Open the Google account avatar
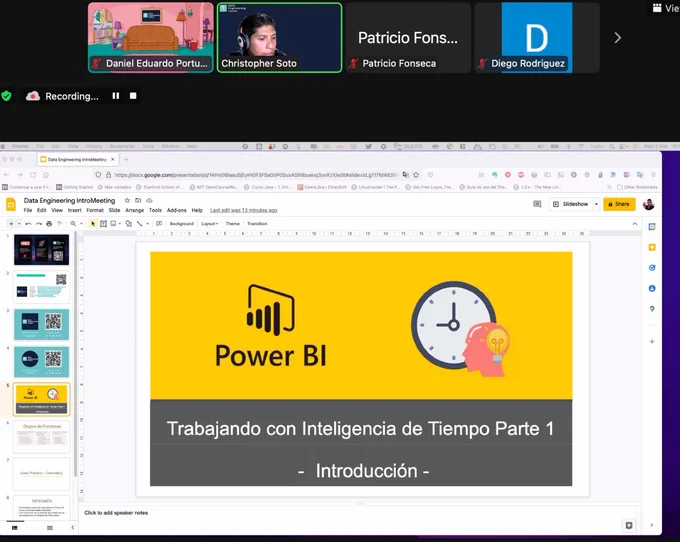The height and width of the screenshot is (542, 680). 649,204
